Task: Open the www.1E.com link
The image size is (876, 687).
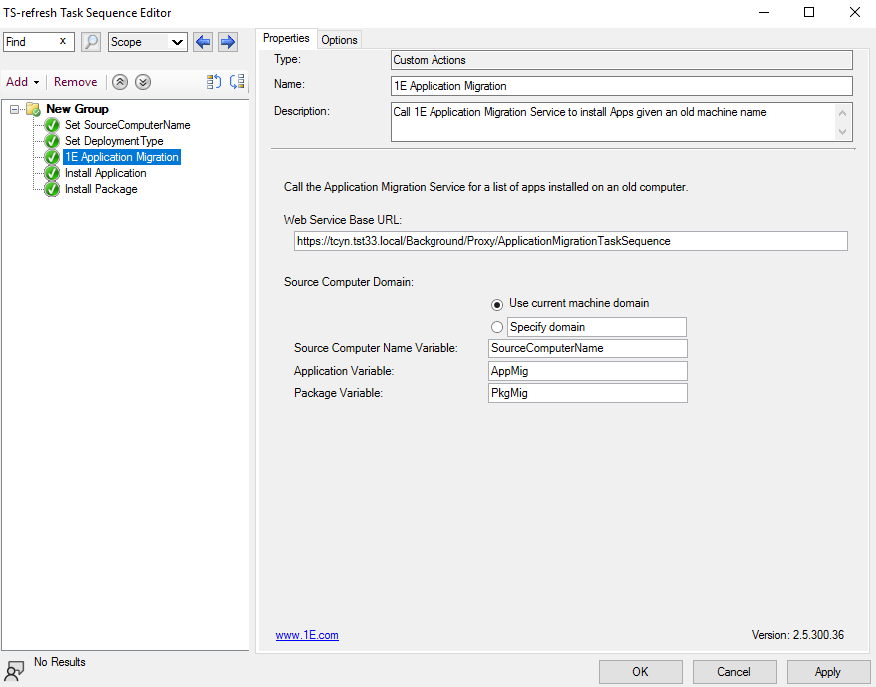Action: [x=307, y=635]
